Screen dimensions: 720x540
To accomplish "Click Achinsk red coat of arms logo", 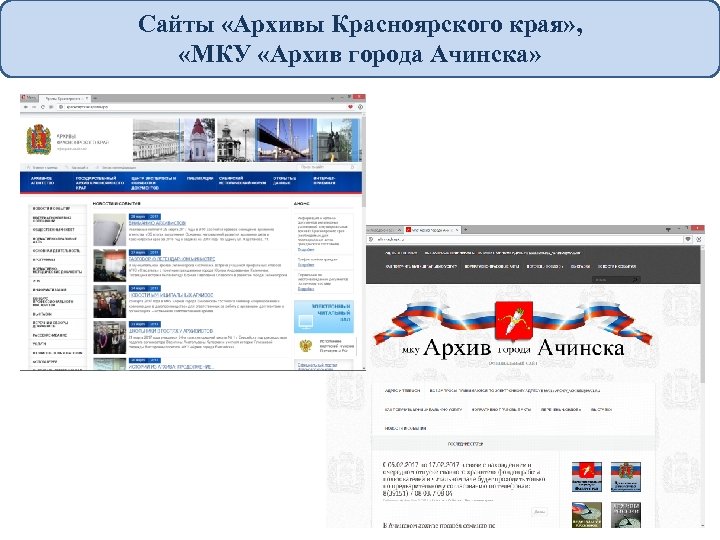I will click(x=513, y=319).
